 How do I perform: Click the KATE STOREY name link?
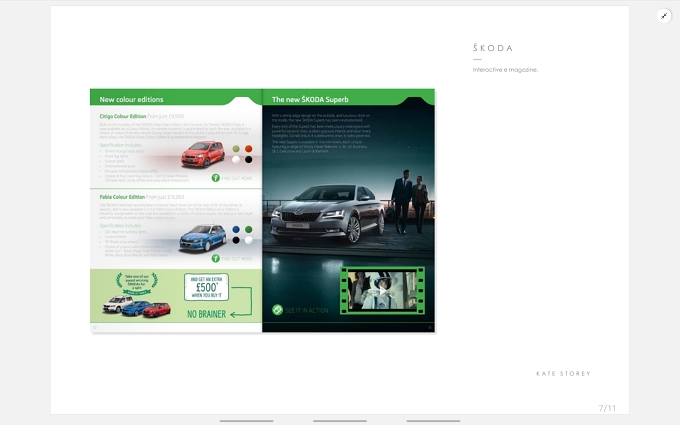coord(563,373)
